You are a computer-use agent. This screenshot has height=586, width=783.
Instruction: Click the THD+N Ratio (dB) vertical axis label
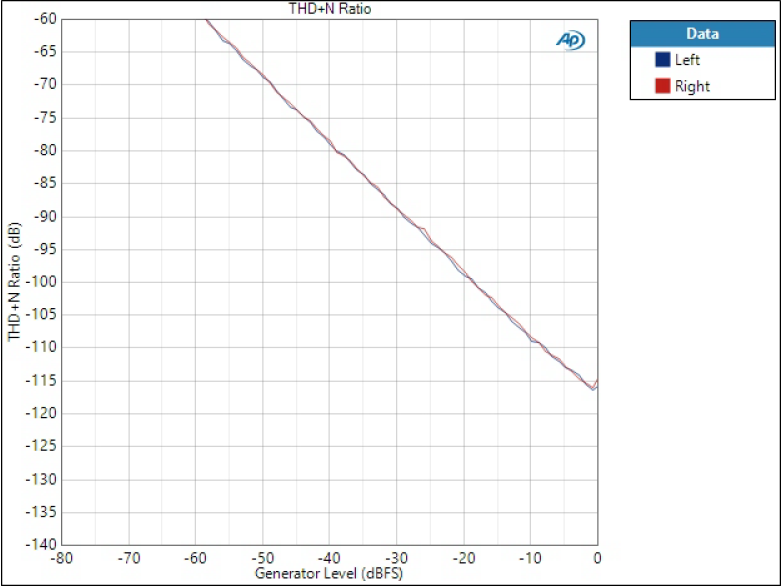coord(14,282)
